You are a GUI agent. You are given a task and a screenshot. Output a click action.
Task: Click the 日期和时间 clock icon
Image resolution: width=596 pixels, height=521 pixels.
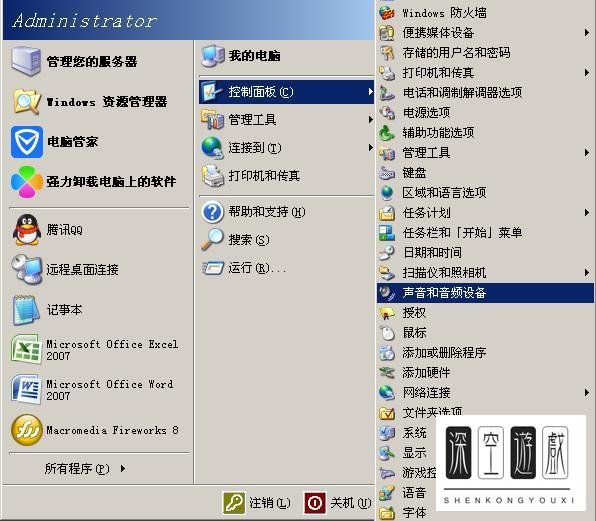click(x=387, y=253)
